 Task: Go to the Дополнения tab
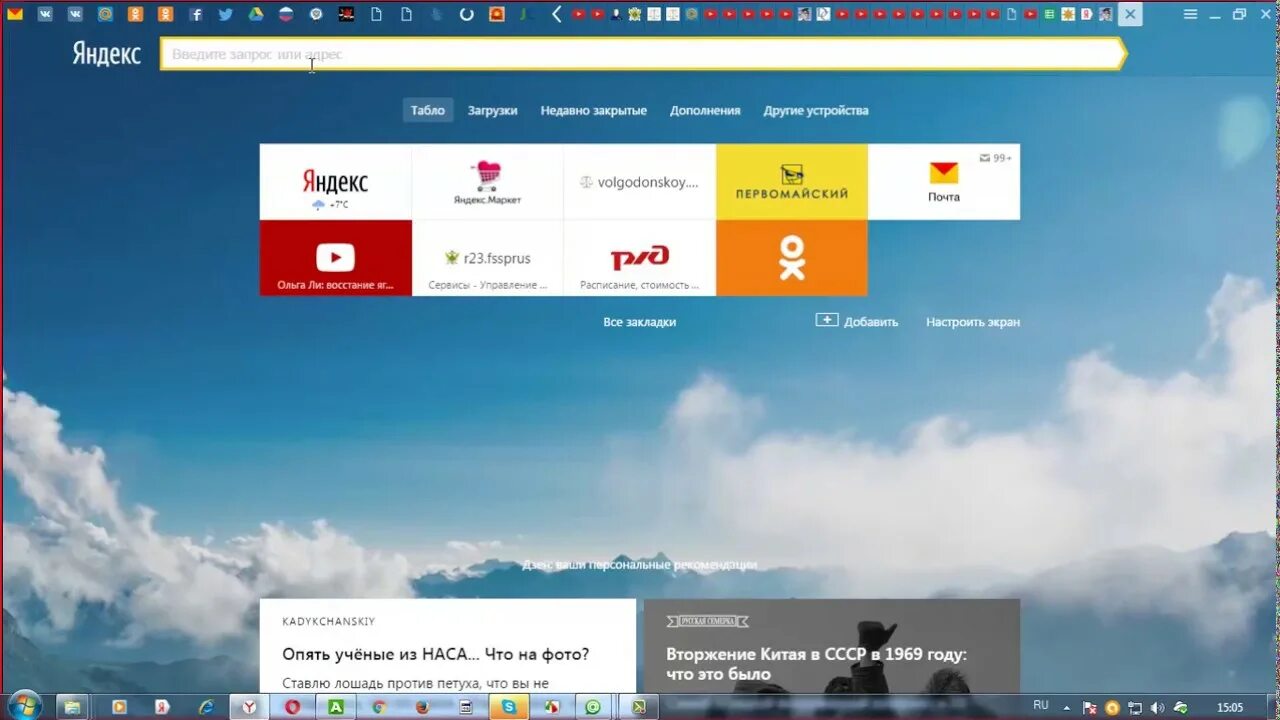click(705, 110)
